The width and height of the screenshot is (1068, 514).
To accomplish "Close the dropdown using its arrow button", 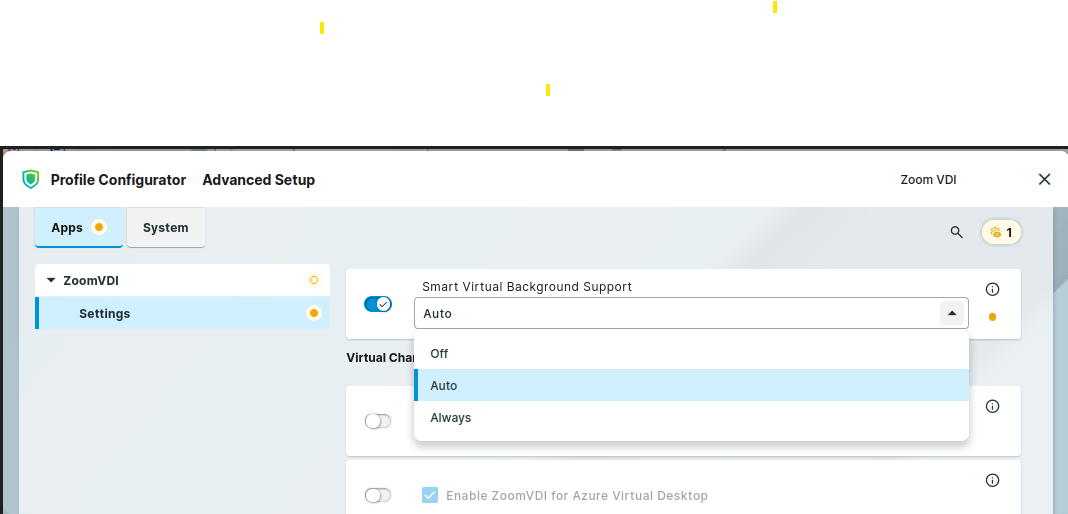I will point(952,313).
